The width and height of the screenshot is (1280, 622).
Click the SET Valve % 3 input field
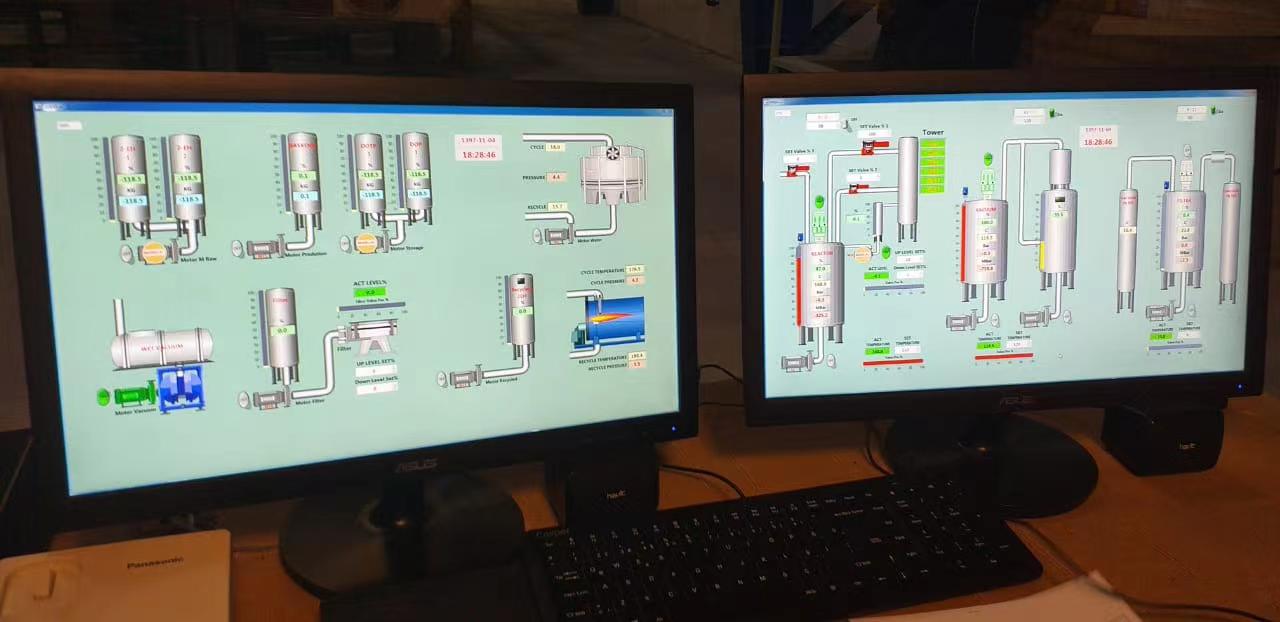(800, 158)
